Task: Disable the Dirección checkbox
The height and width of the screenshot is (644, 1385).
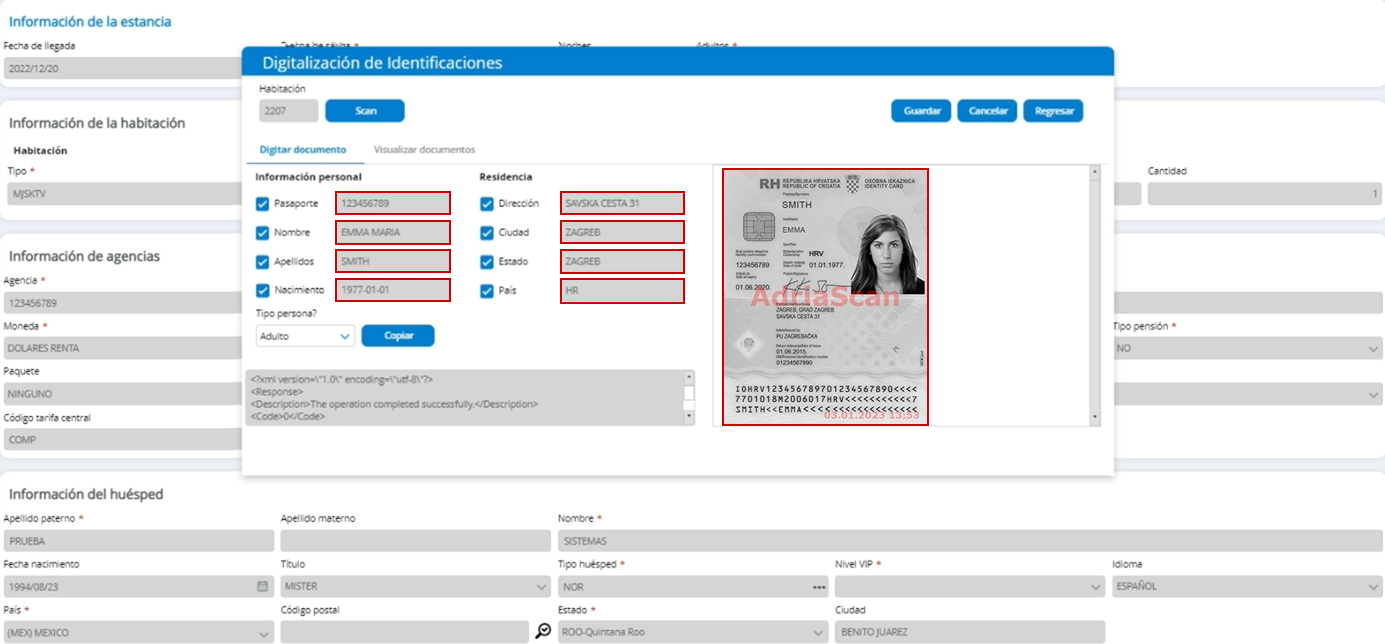Action: coord(487,204)
